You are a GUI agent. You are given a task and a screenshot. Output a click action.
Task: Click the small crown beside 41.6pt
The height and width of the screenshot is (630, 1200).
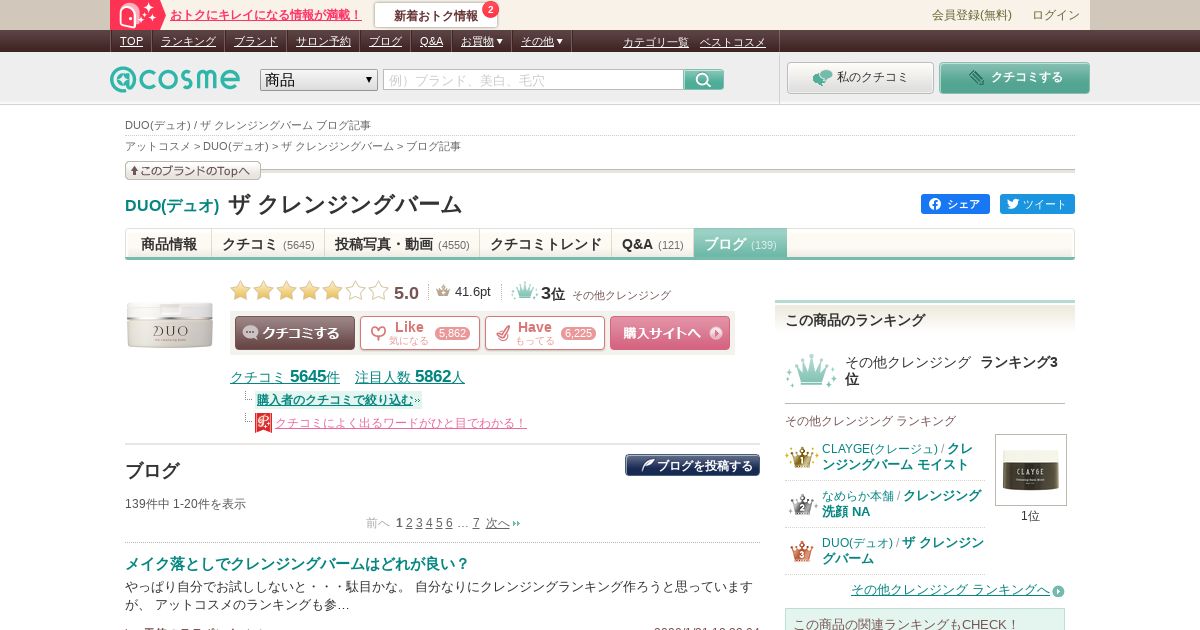[x=443, y=292]
